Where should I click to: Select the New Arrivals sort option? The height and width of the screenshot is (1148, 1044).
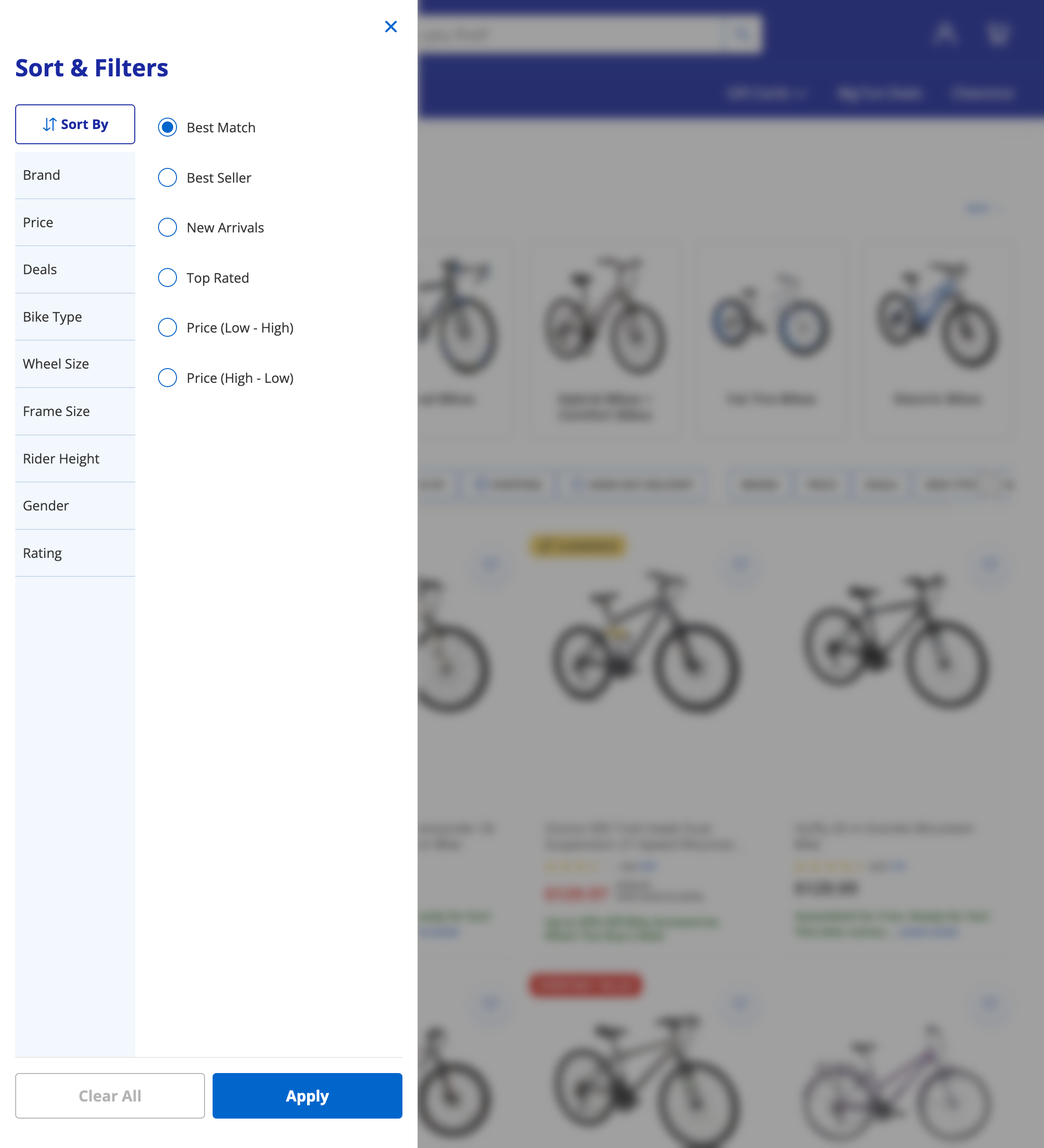(168, 227)
